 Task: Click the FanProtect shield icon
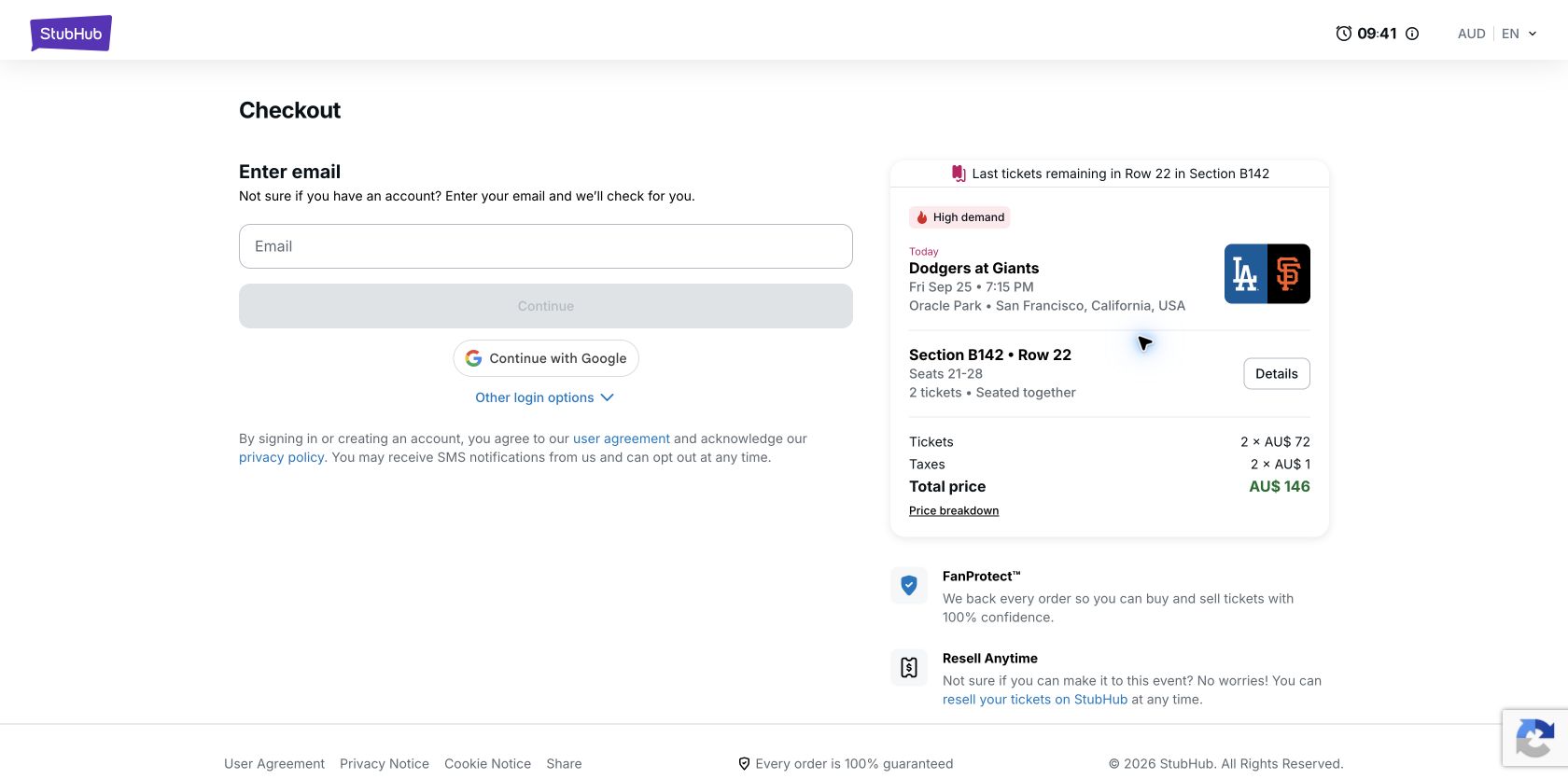[x=909, y=586]
